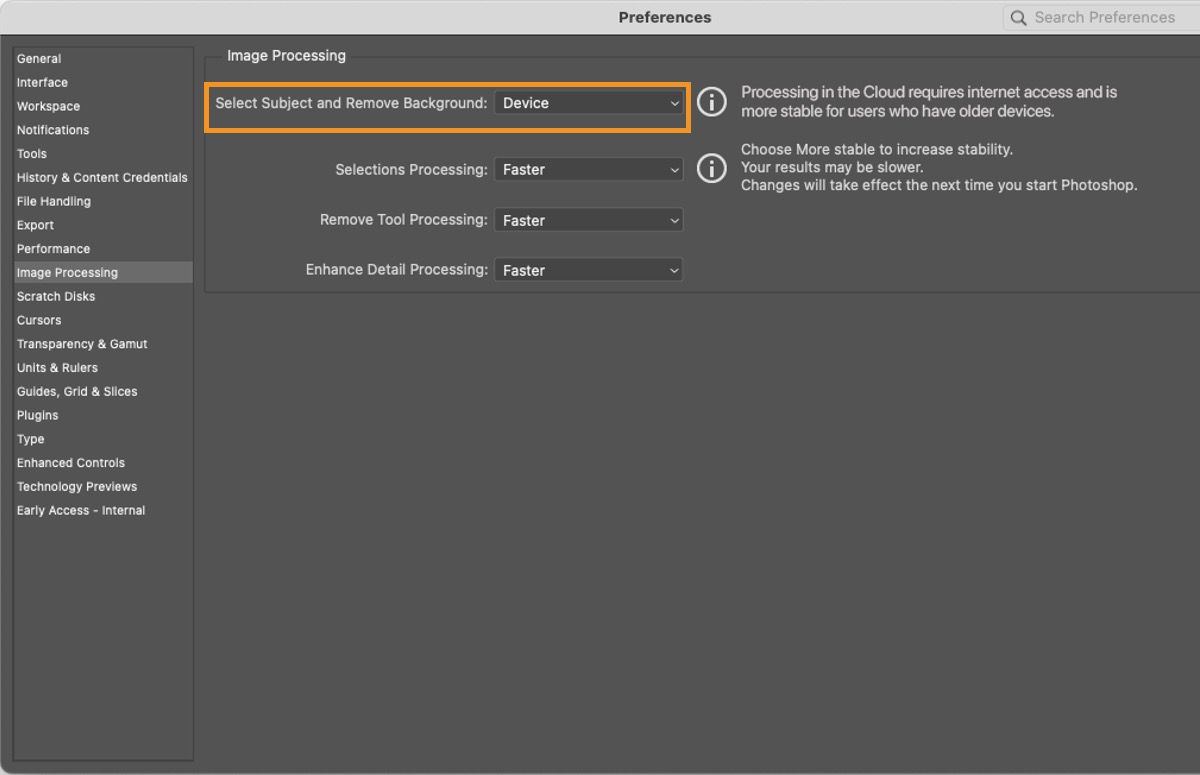Click the magnifier icon in Search Preferences
The width and height of the screenshot is (1200, 775).
pos(1018,17)
